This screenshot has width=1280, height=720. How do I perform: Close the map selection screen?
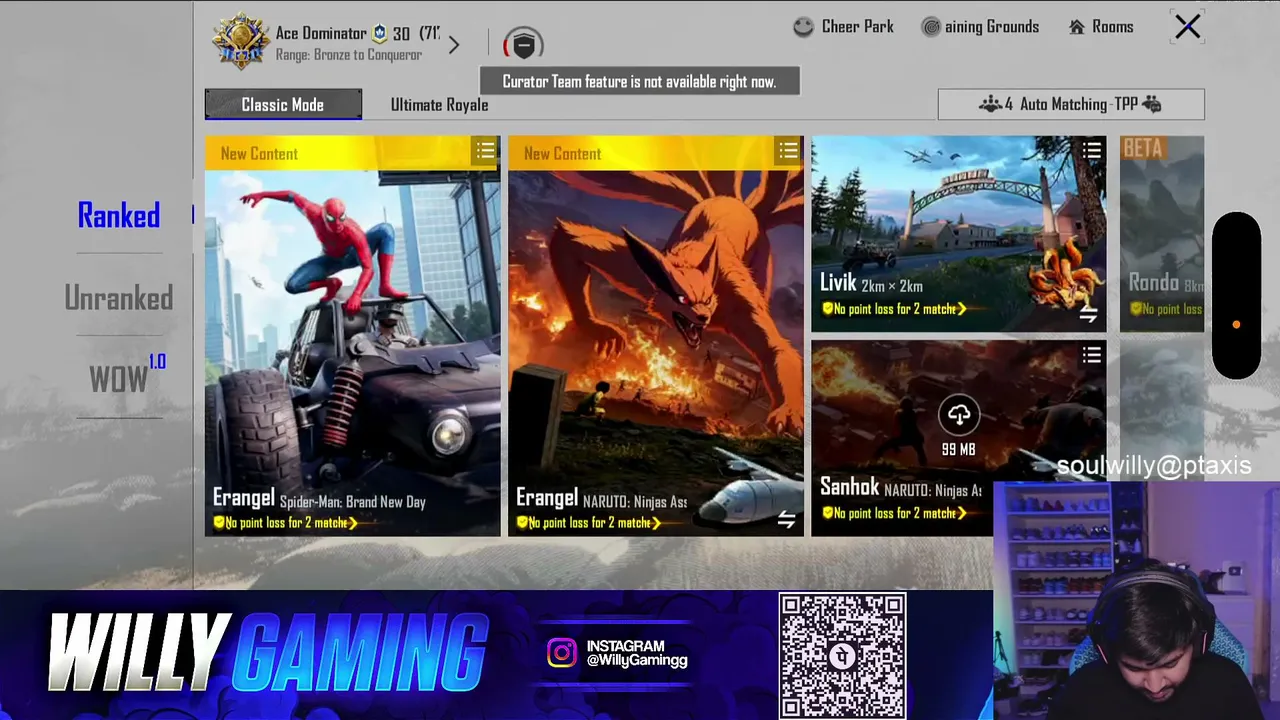[1187, 27]
